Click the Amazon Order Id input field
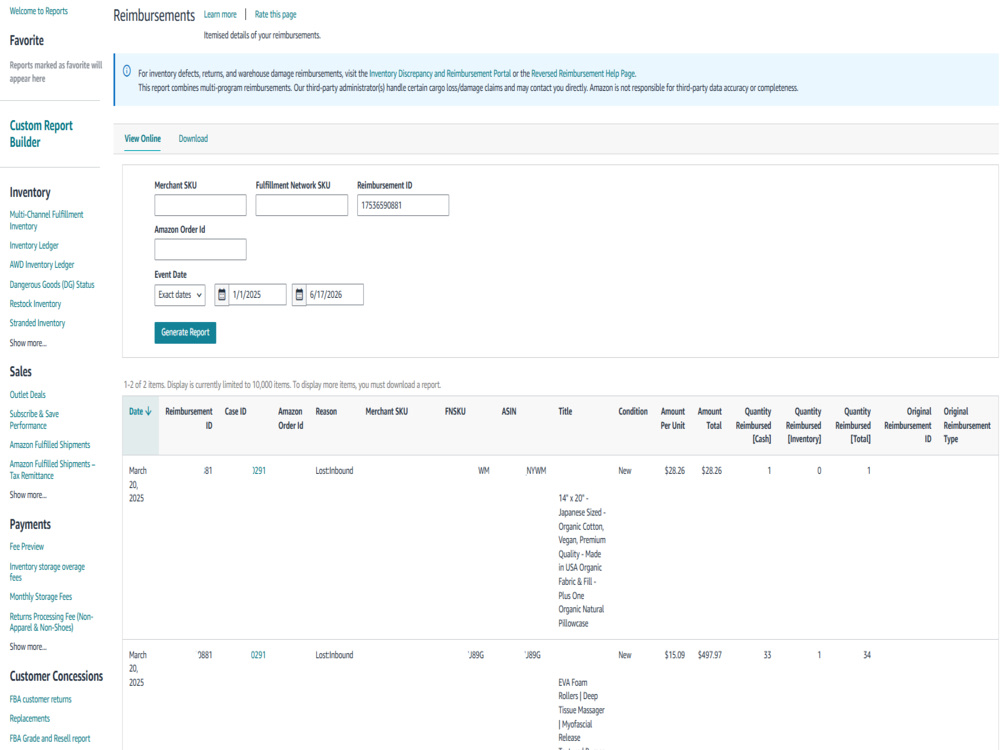This screenshot has height=750, width=1000. (200, 249)
